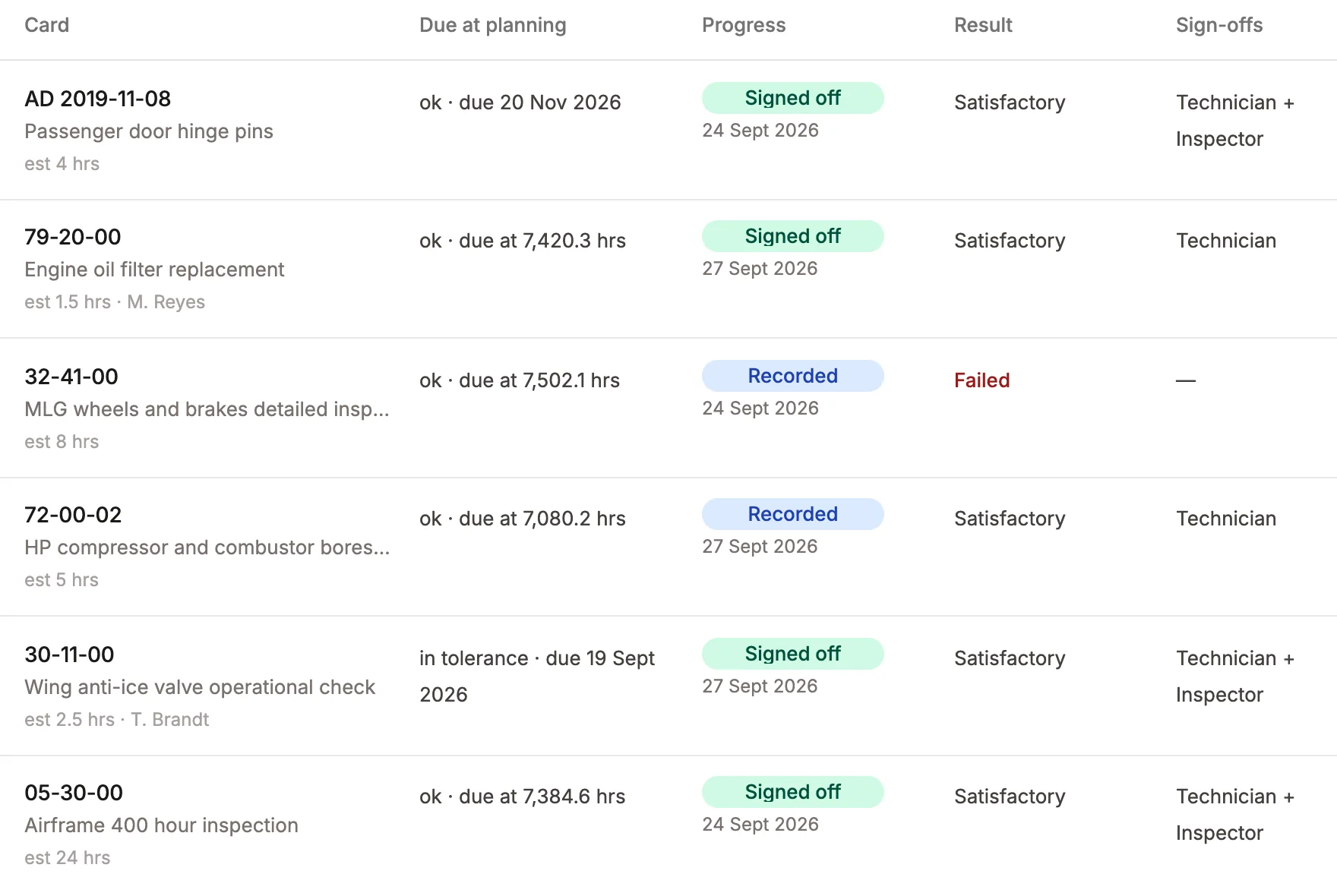Select Technician sign-off for card 72-00-02
The width and height of the screenshot is (1337, 896).
pyautogui.click(x=1225, y=519)
